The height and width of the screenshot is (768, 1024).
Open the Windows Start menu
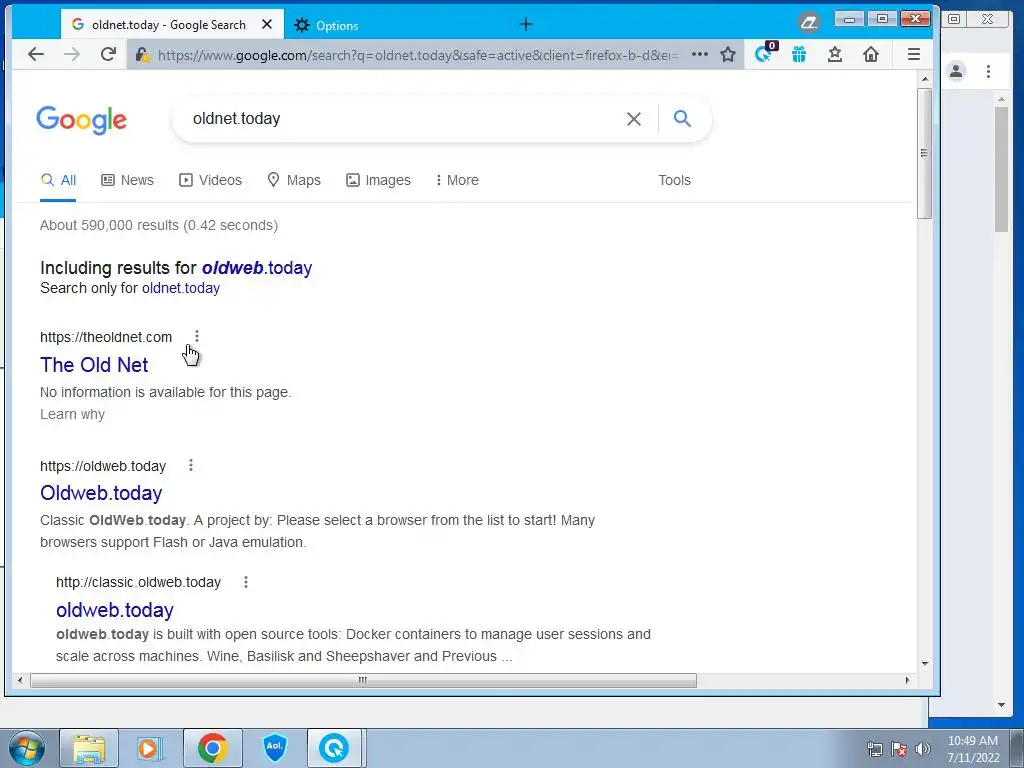(26, 748)
